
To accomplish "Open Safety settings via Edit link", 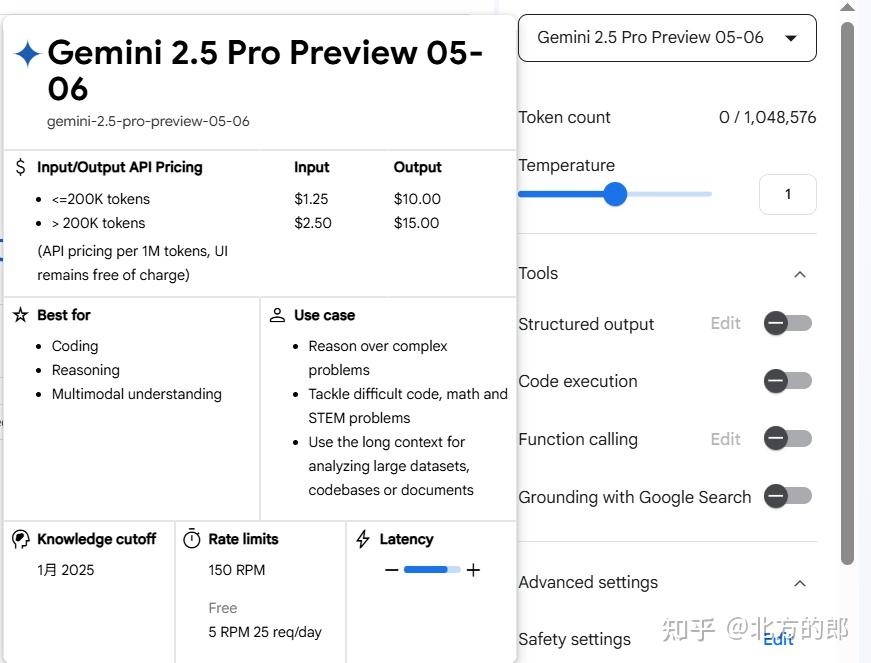I will pyautogui.click(x=779, y=639).
